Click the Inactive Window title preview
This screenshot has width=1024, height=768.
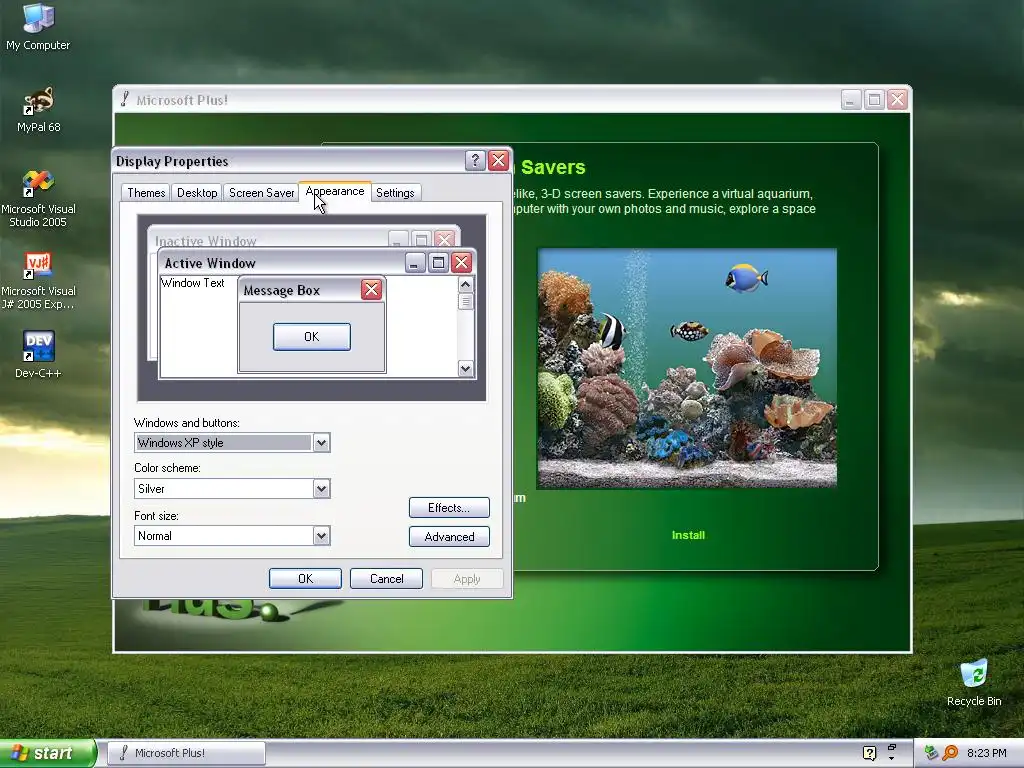(206, 241)
